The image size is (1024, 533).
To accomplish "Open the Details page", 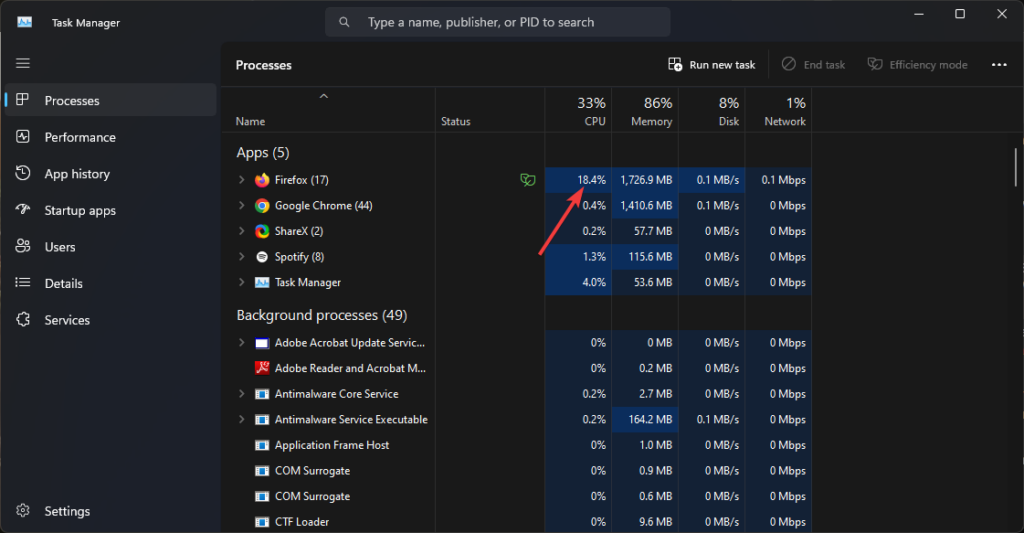I will pos(110,283).
